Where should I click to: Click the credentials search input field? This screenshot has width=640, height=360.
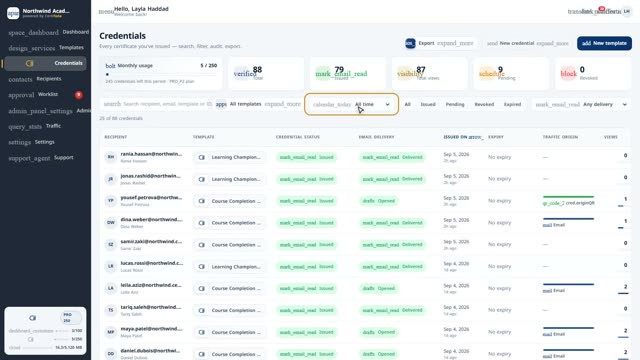coord(157,104)
